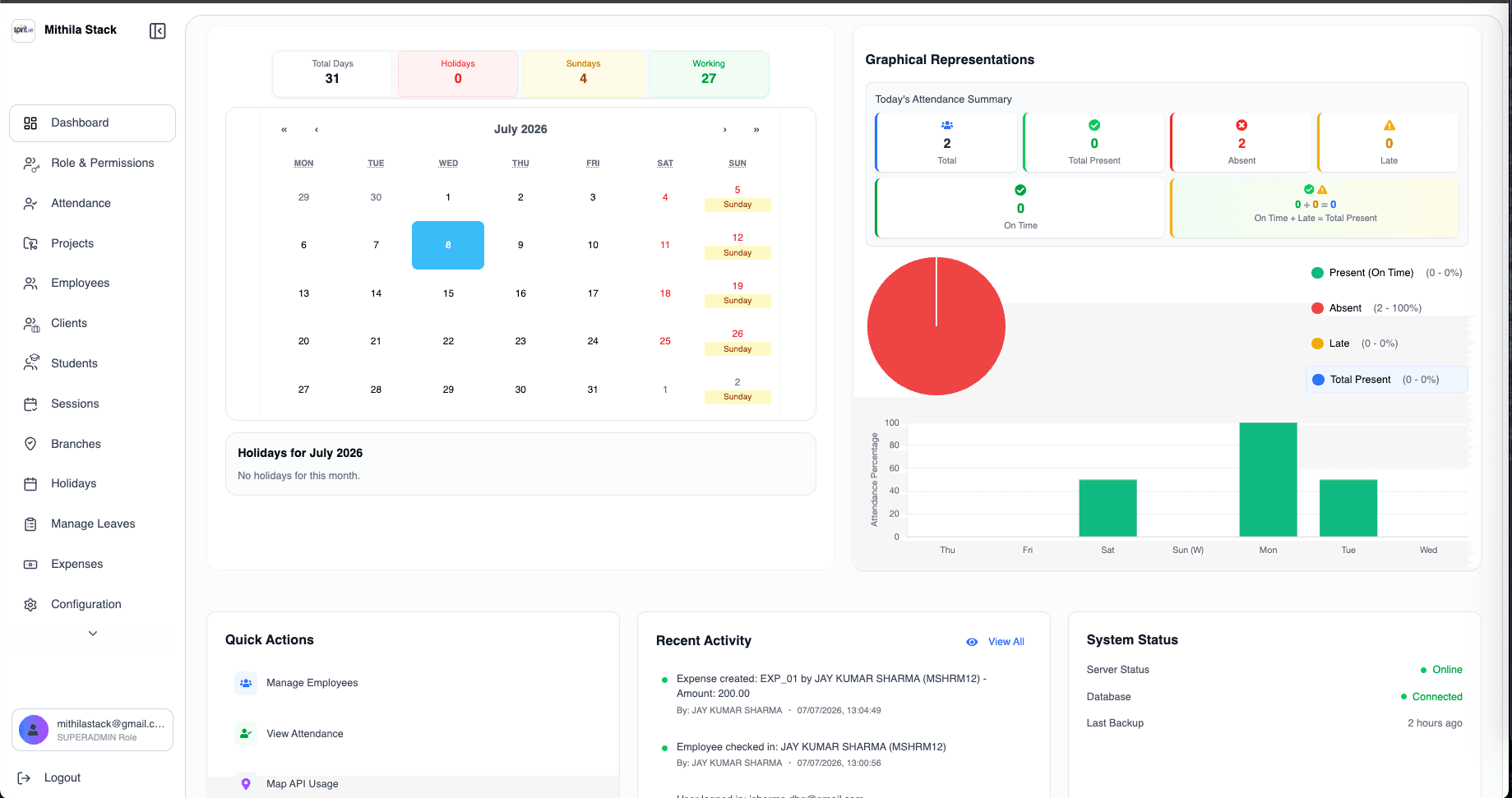The image size is (1512, 798).
Task: Click the Holidays 0 summary card
Action: coord(458,73)
